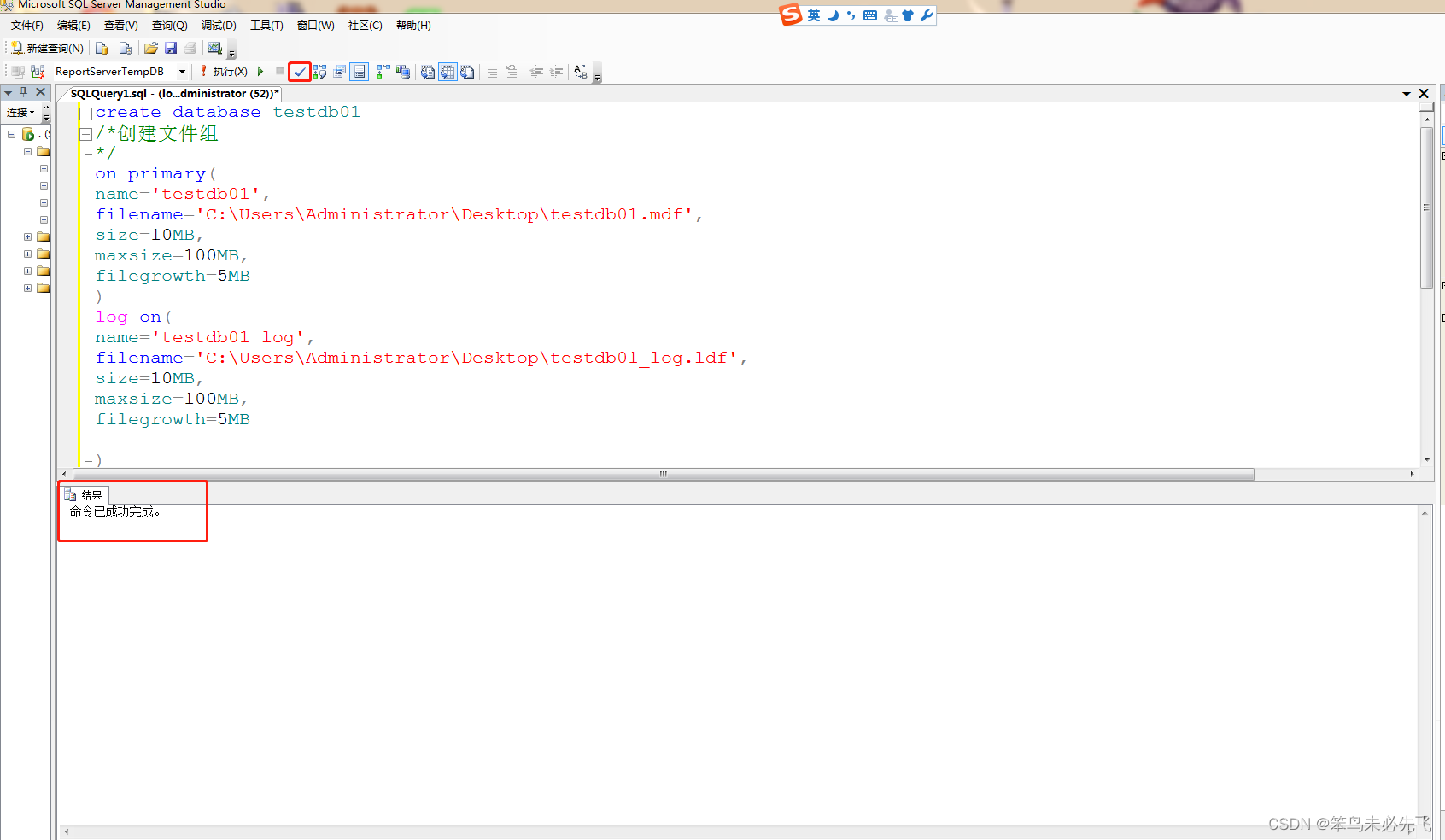Screen dimensions: 1445x840
Task: Click the Analysis Services query icon
Action: pyautogui.click(x=126, y=48)
